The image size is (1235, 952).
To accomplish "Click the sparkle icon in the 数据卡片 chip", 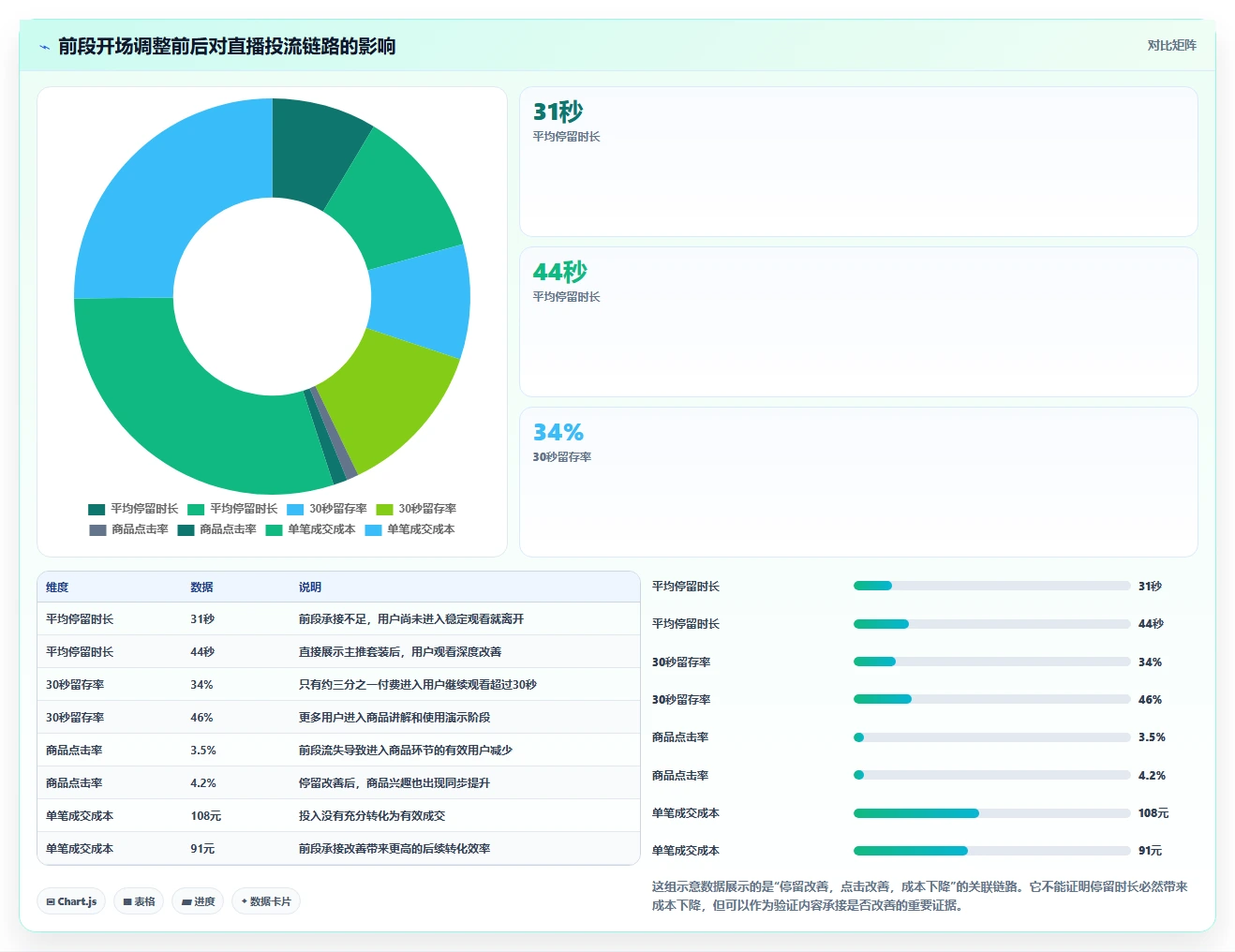I will point(245,901).
